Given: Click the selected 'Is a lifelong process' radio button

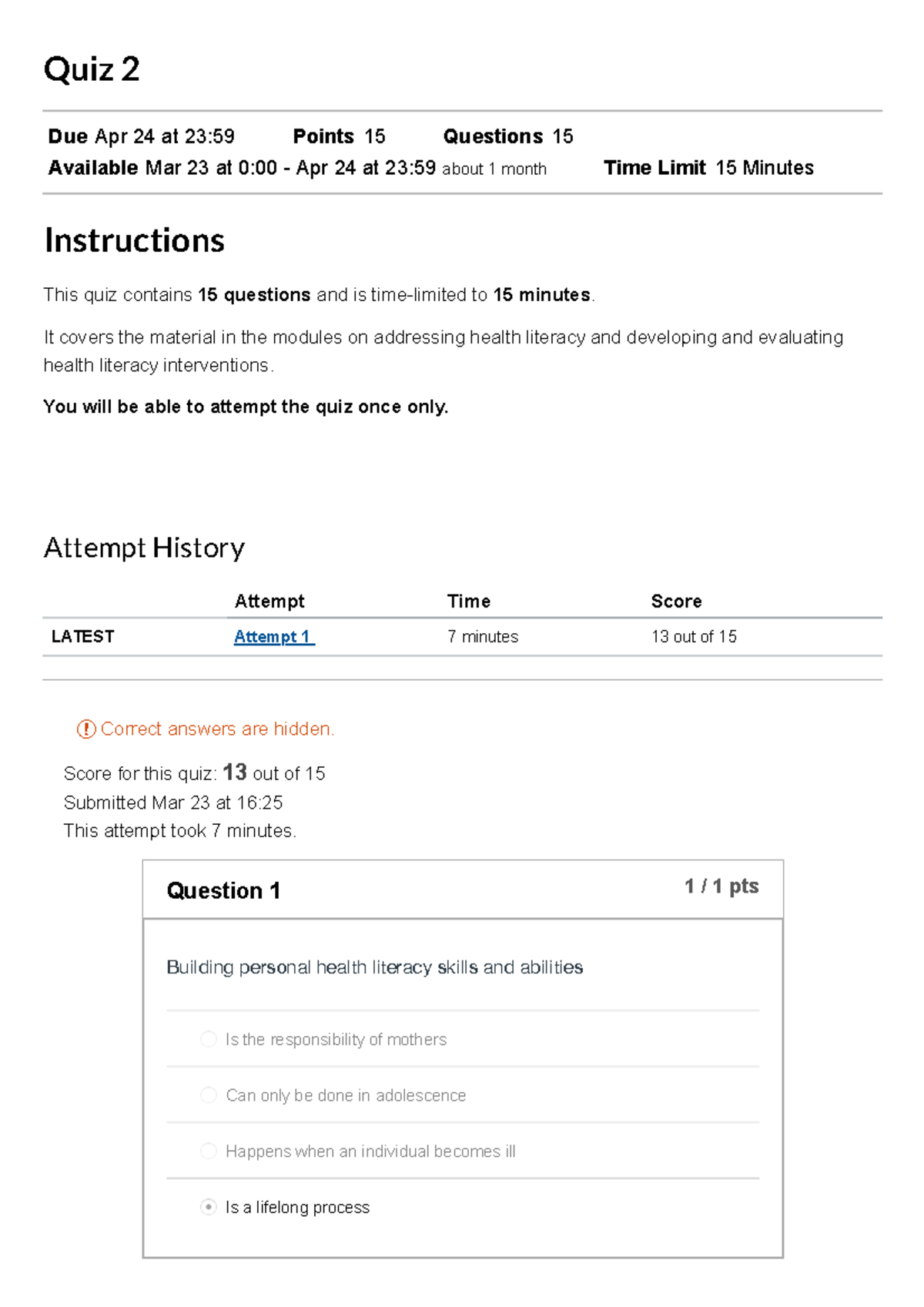Looking at the screenshot, I should (x=208, y=1207).
